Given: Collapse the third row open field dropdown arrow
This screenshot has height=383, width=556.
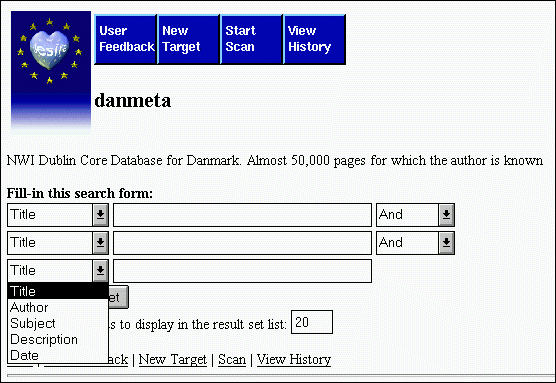Looking at the screenshot, I should point(100,271).
